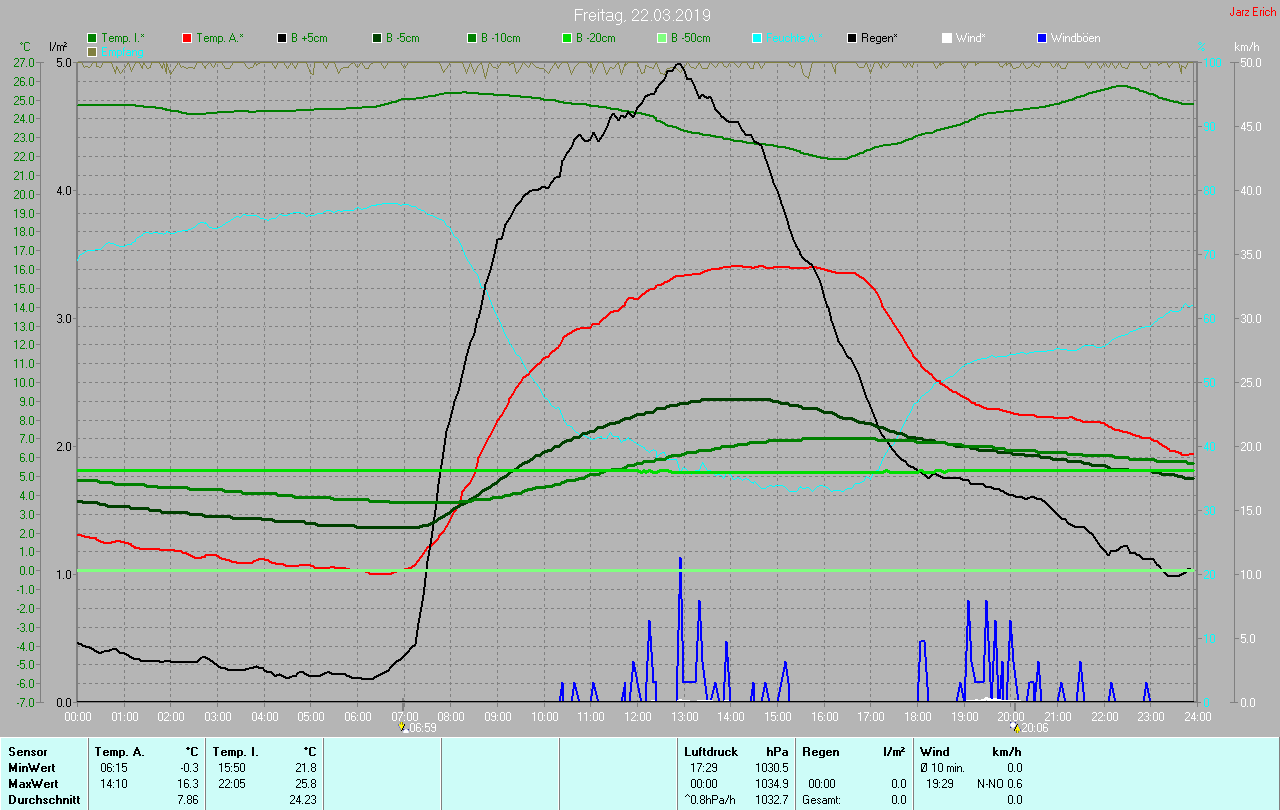Click the red 'Jarz Erich' author text
Image resolution: width=1280 pixels, height=810 pixels.
coord(1252,12)
